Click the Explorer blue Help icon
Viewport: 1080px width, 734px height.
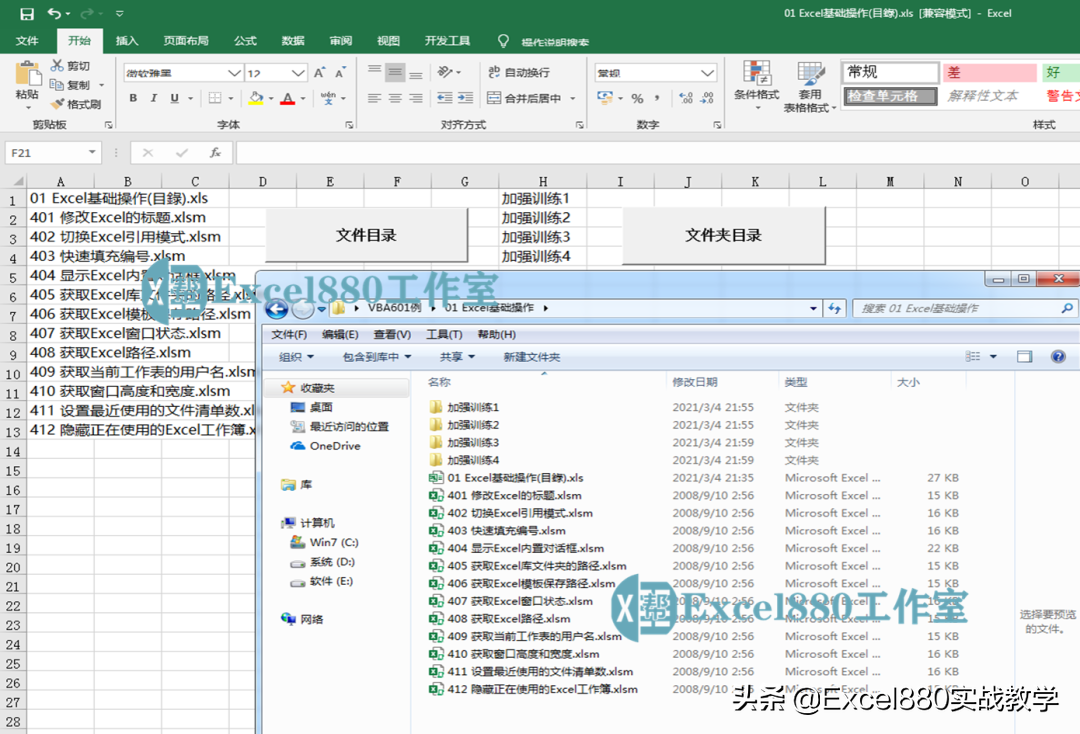tap(1059, 357)
